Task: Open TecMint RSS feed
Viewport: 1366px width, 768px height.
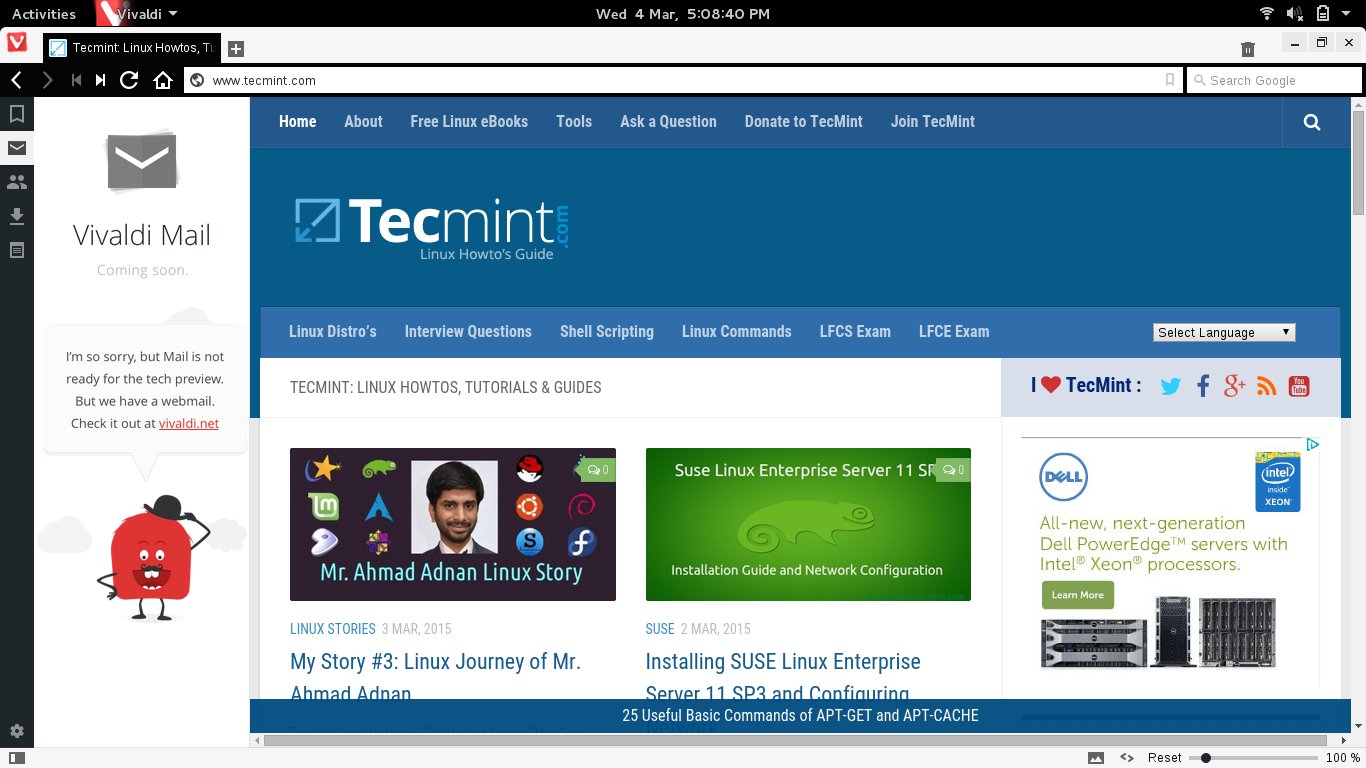Action: click(x=1267, y=386)
